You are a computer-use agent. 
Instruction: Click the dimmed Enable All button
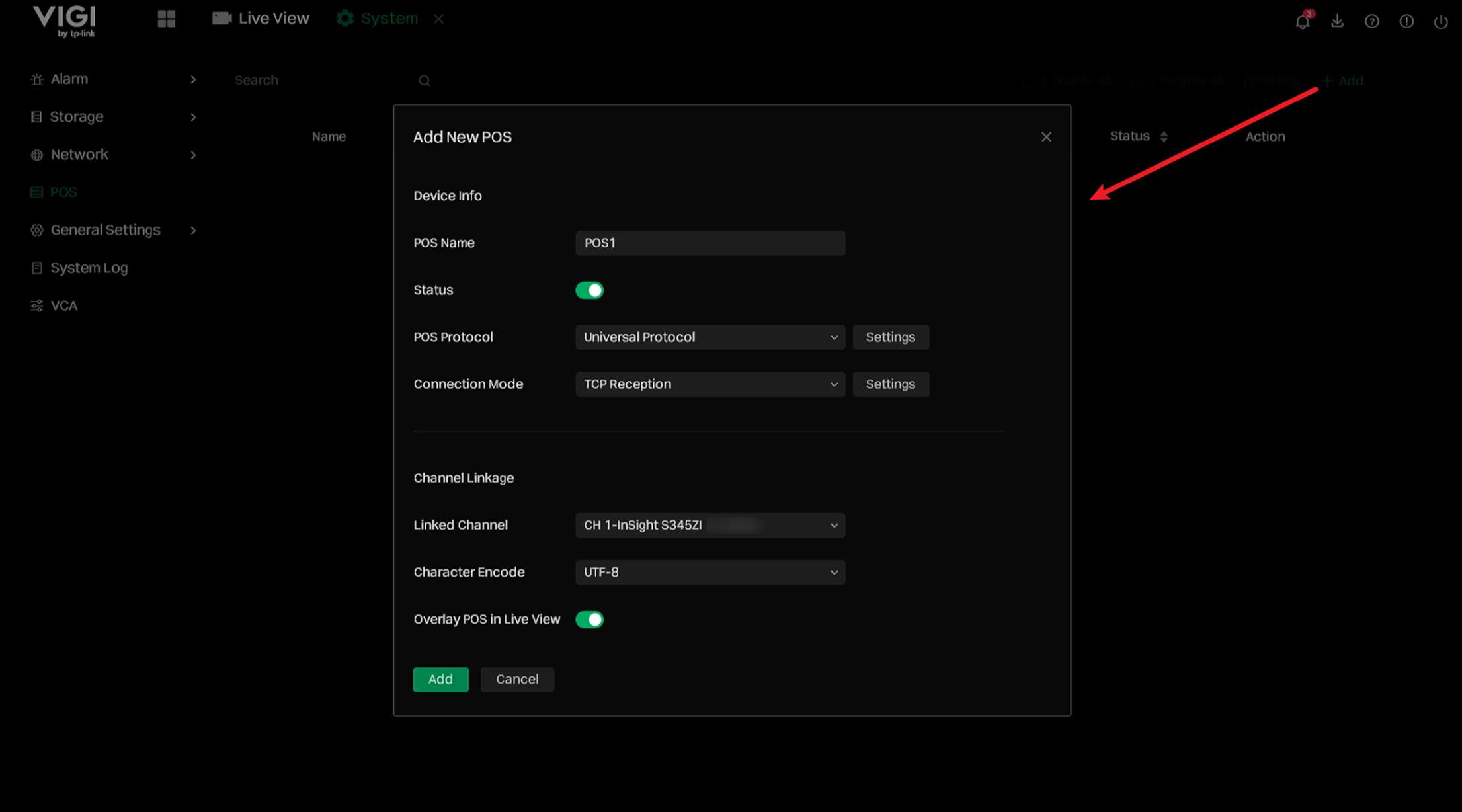(1067, 81)
